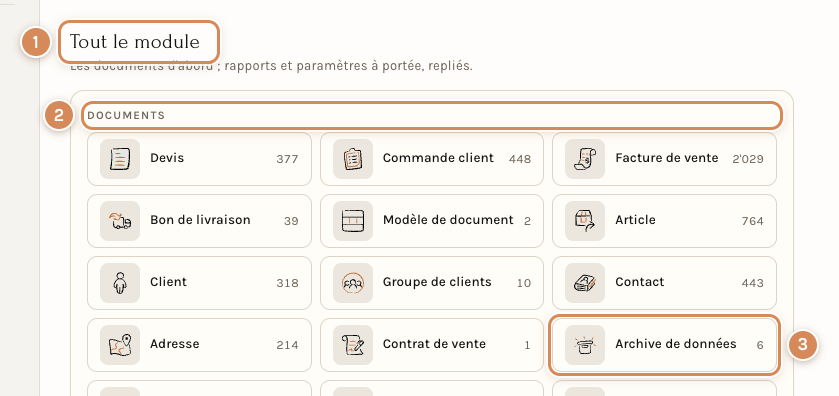The width and height of the screenshot is (839, 396).
Task: Open the Commande client clipboard icon
Action: [x=353, y=159]
